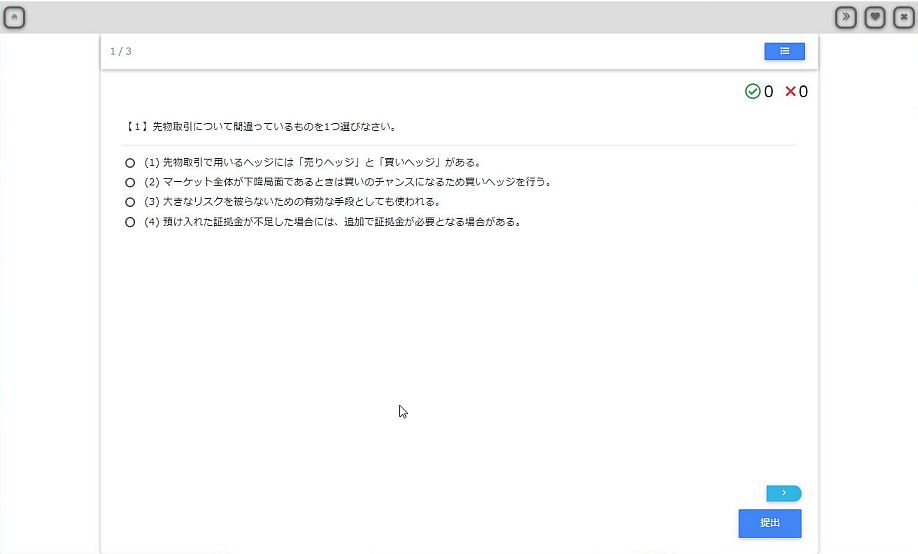
Task: Click the question text 【1】先物取引について
Action: [x=261, y=126]
